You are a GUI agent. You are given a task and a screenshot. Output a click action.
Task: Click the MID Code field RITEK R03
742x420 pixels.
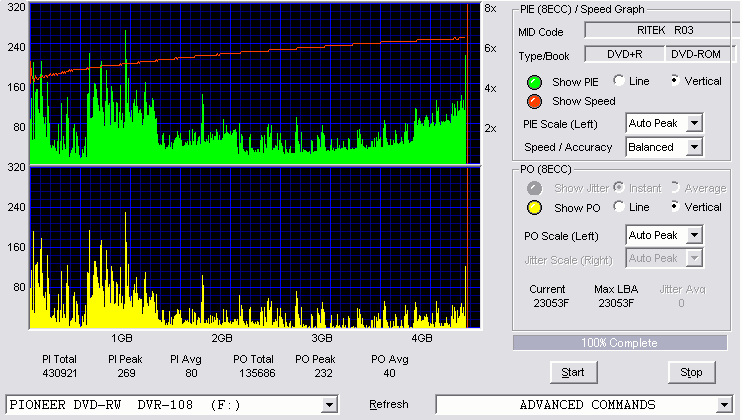point(660,30)
